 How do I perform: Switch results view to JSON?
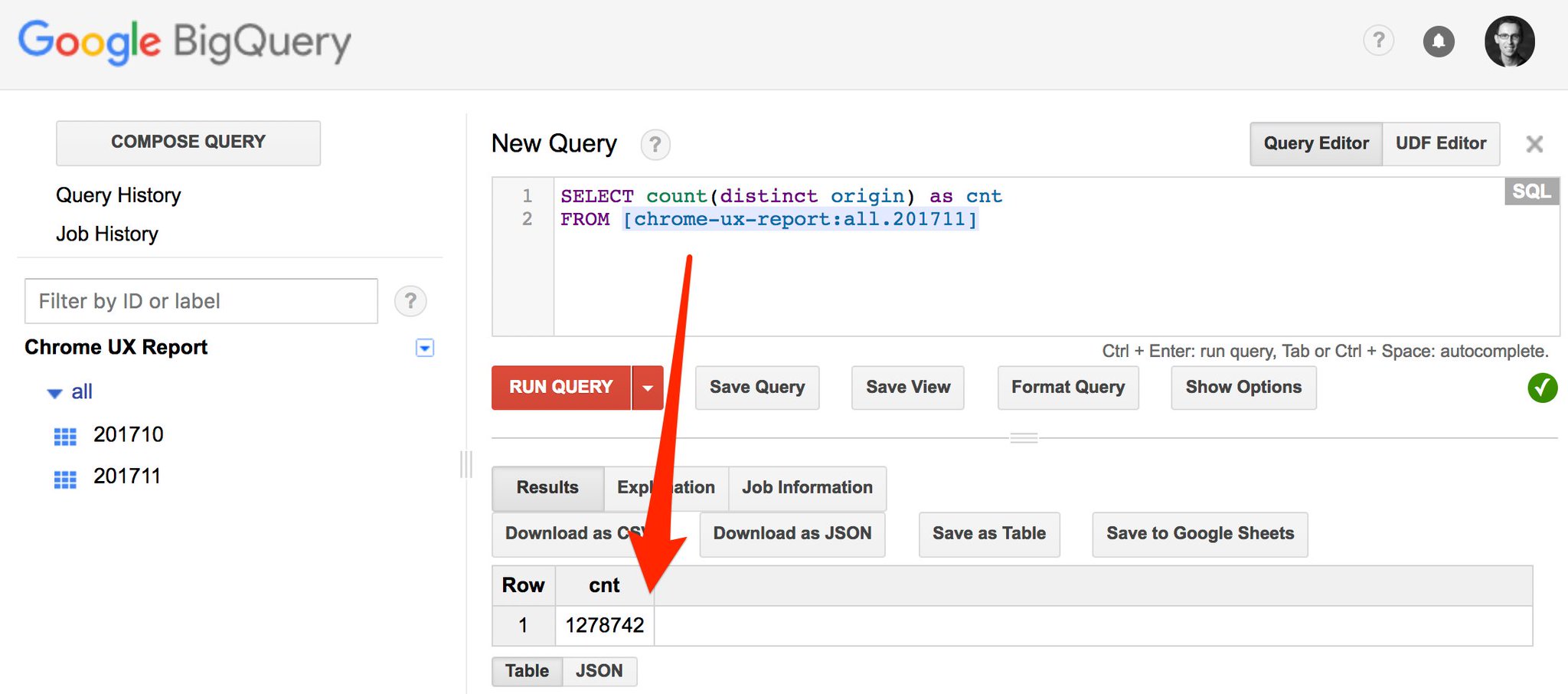pyautogui.click(x=599, y=671)
